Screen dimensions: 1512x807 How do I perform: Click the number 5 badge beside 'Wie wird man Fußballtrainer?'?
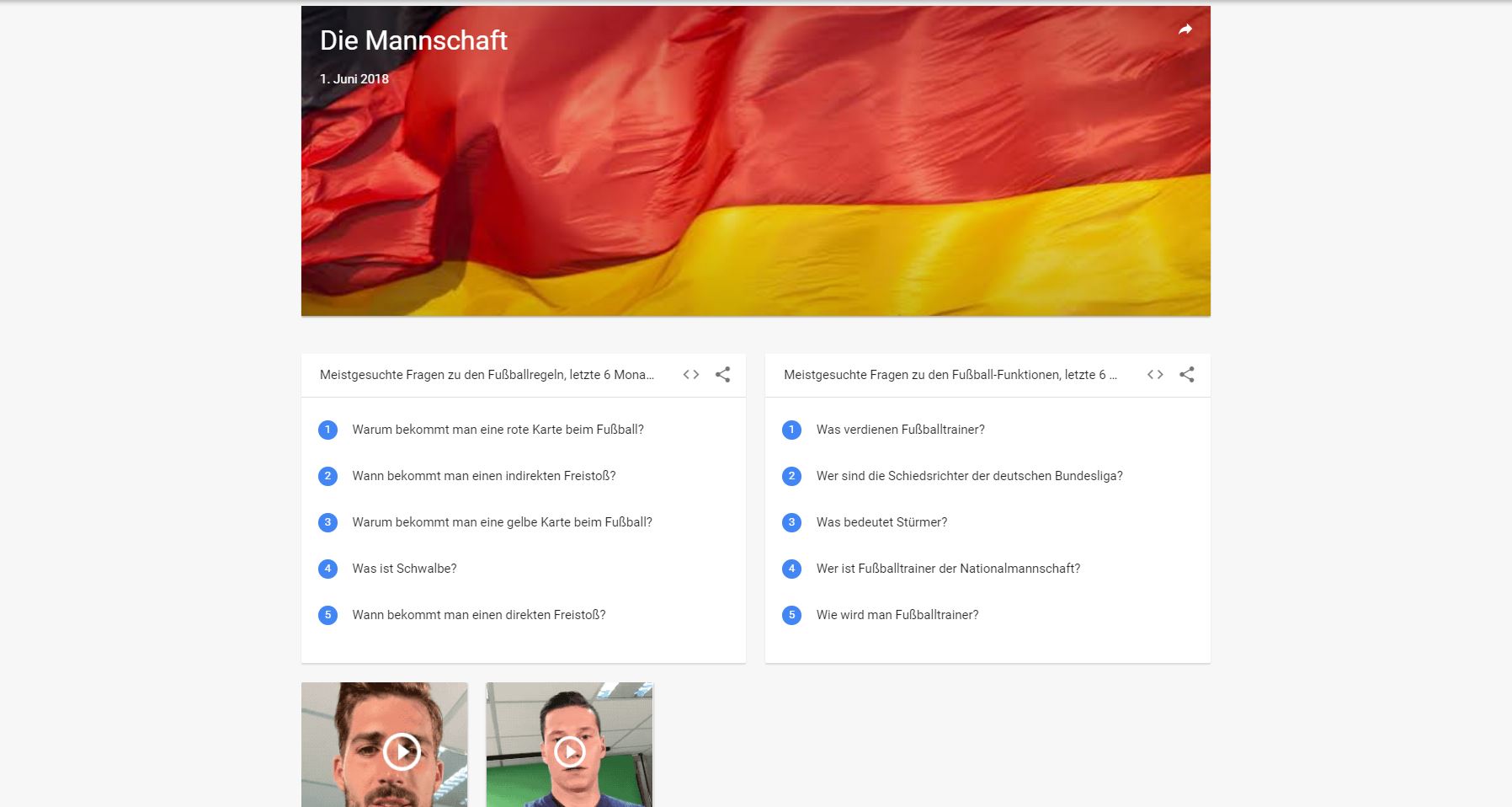(791, 615)
